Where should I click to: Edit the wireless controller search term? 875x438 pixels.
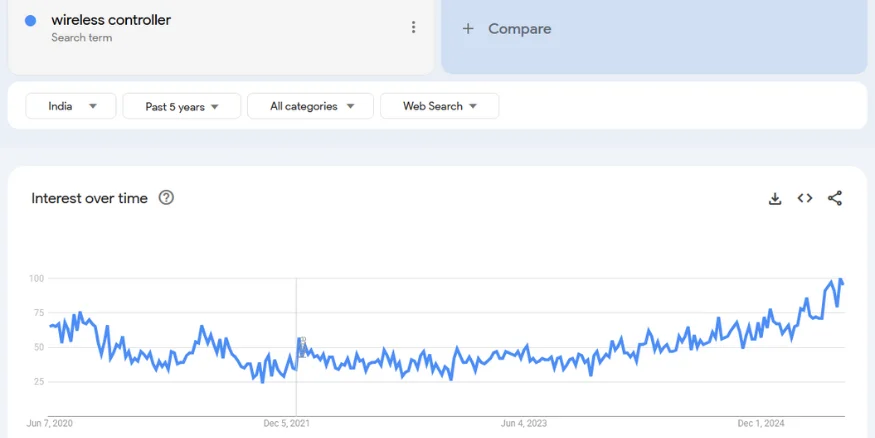coord(111,20)
